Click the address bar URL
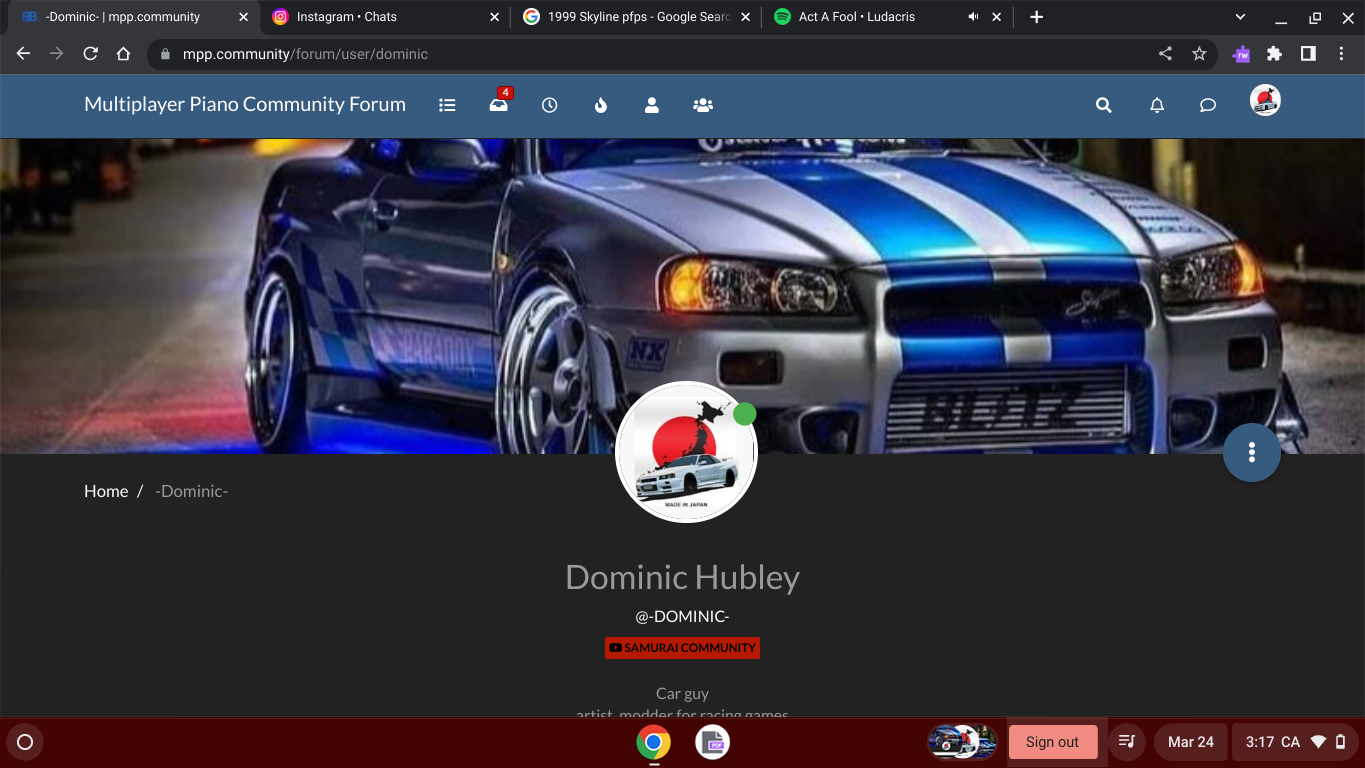 pos(305,54)
